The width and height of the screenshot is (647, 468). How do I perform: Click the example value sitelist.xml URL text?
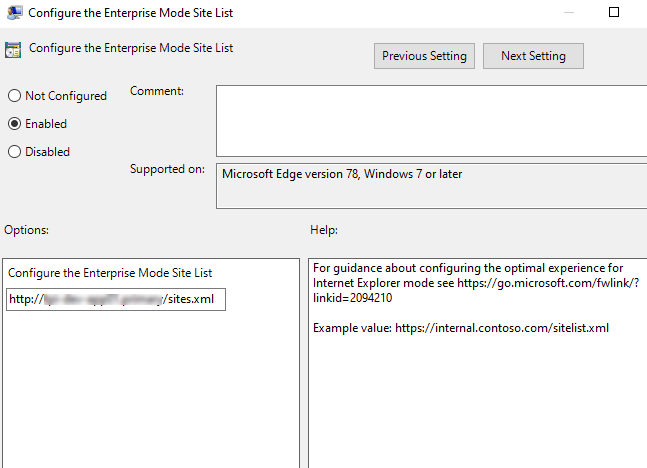(502, 328)
